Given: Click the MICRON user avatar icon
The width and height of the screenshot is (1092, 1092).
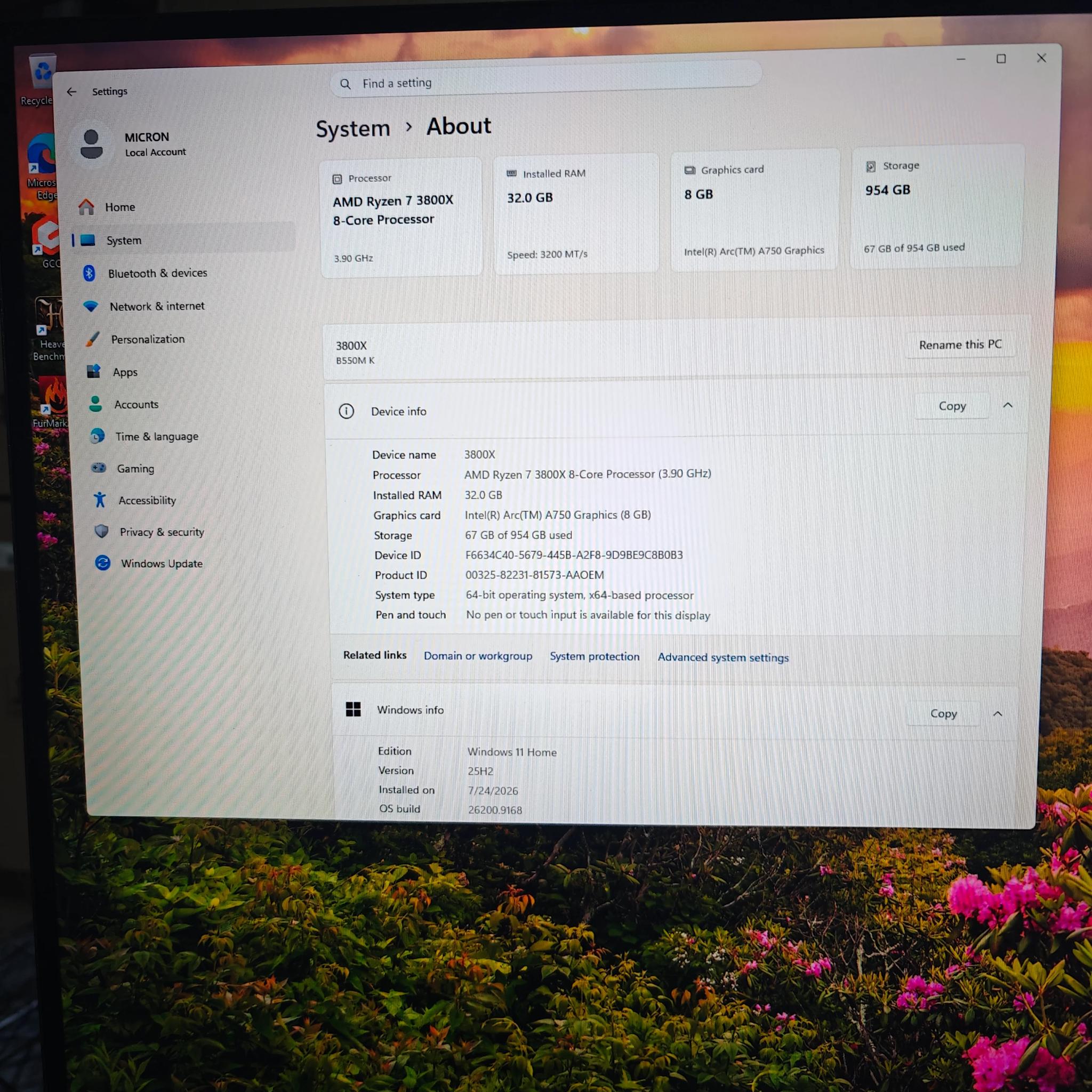Looking at the screenshot, I should (x=91, y=144).
